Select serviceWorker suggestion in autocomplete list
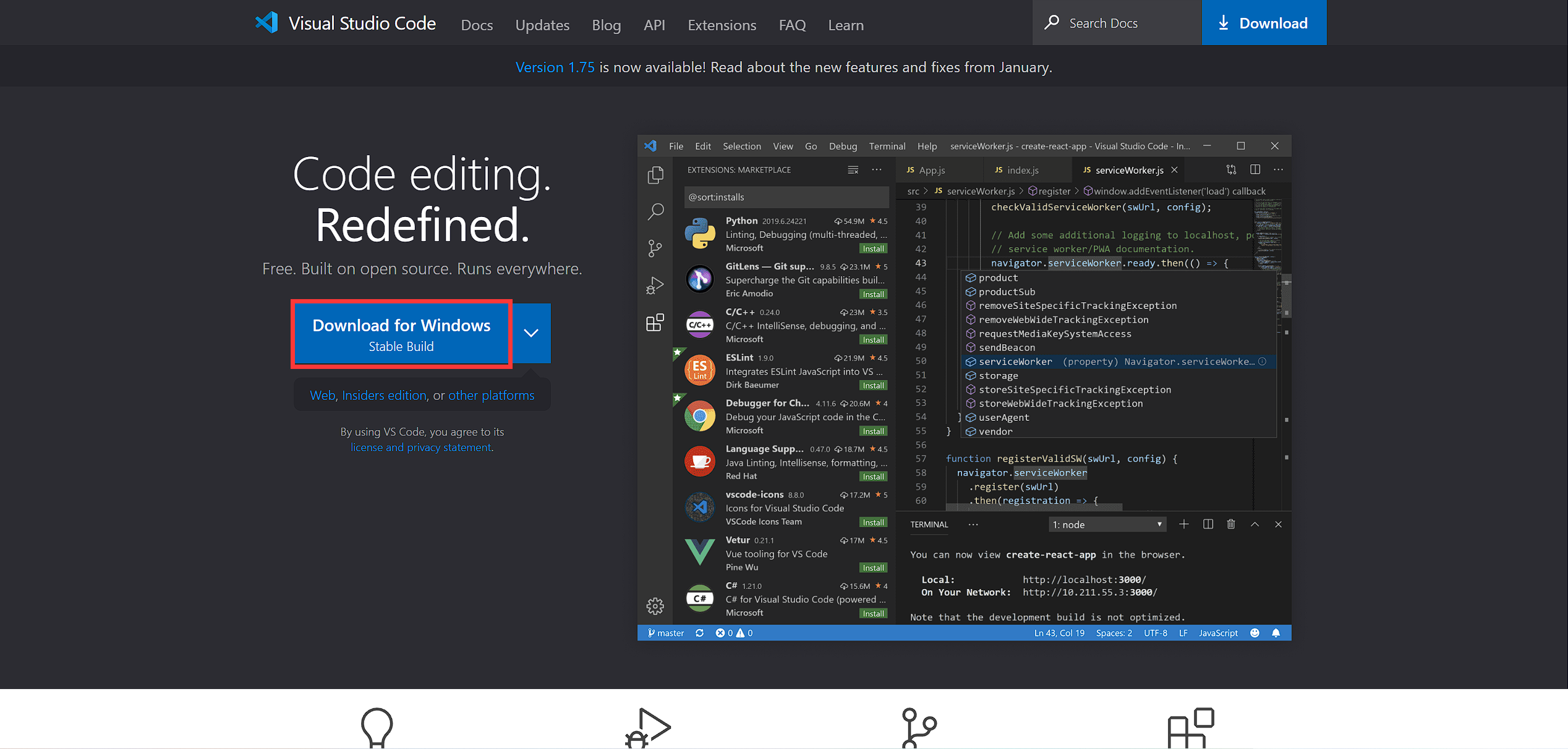This screenshot has height=749, width=1568. pyautogui.click(x=1119, y=362)
